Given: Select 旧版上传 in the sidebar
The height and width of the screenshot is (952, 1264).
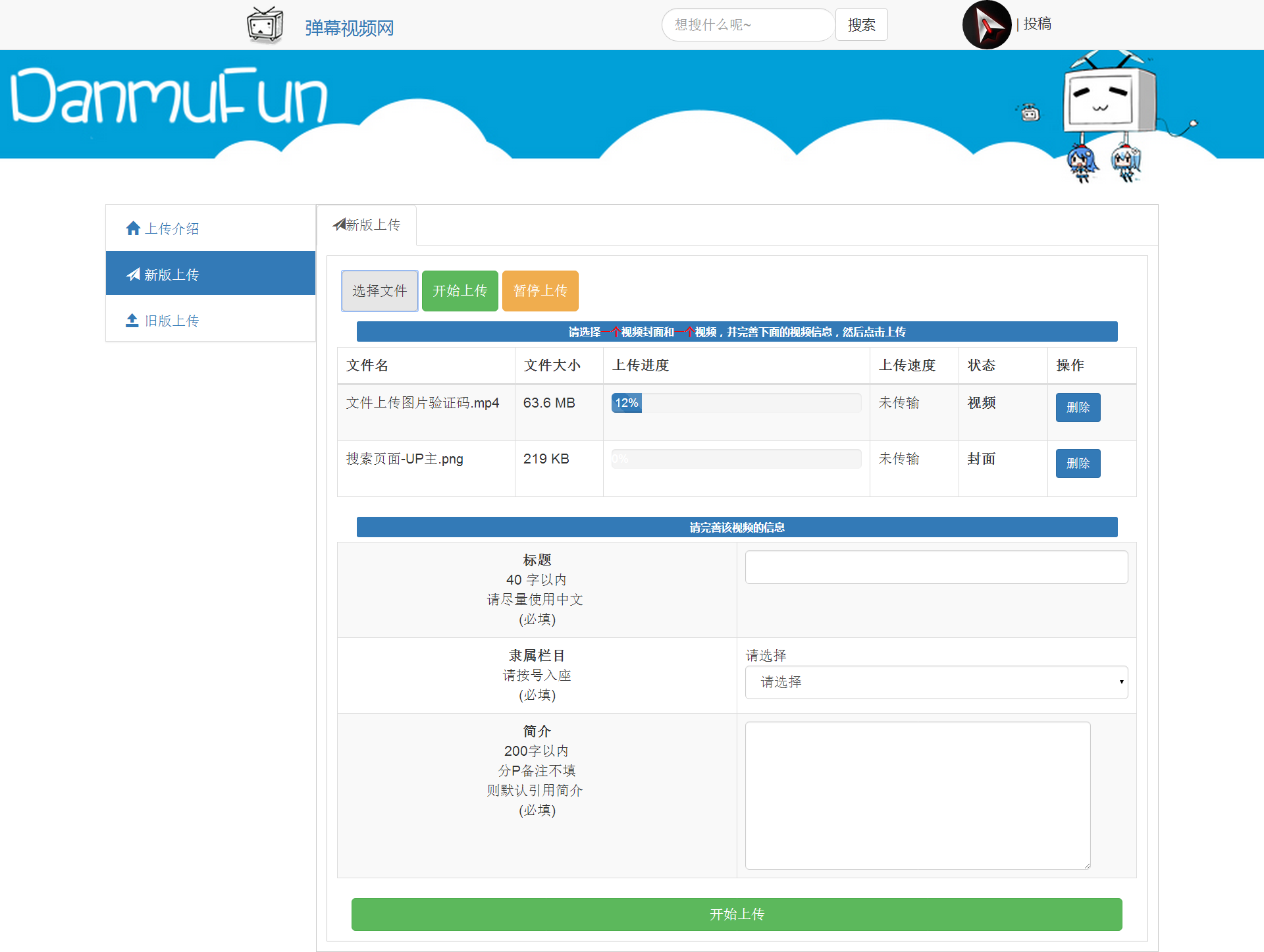Looking at the screenshot, I should coord(171,321).
